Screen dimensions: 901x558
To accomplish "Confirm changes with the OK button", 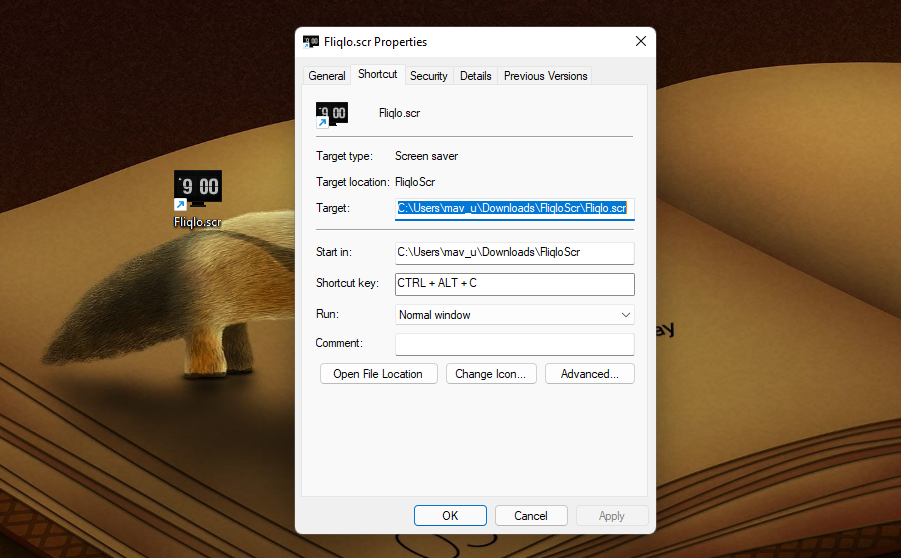I will tap(450, 516).
